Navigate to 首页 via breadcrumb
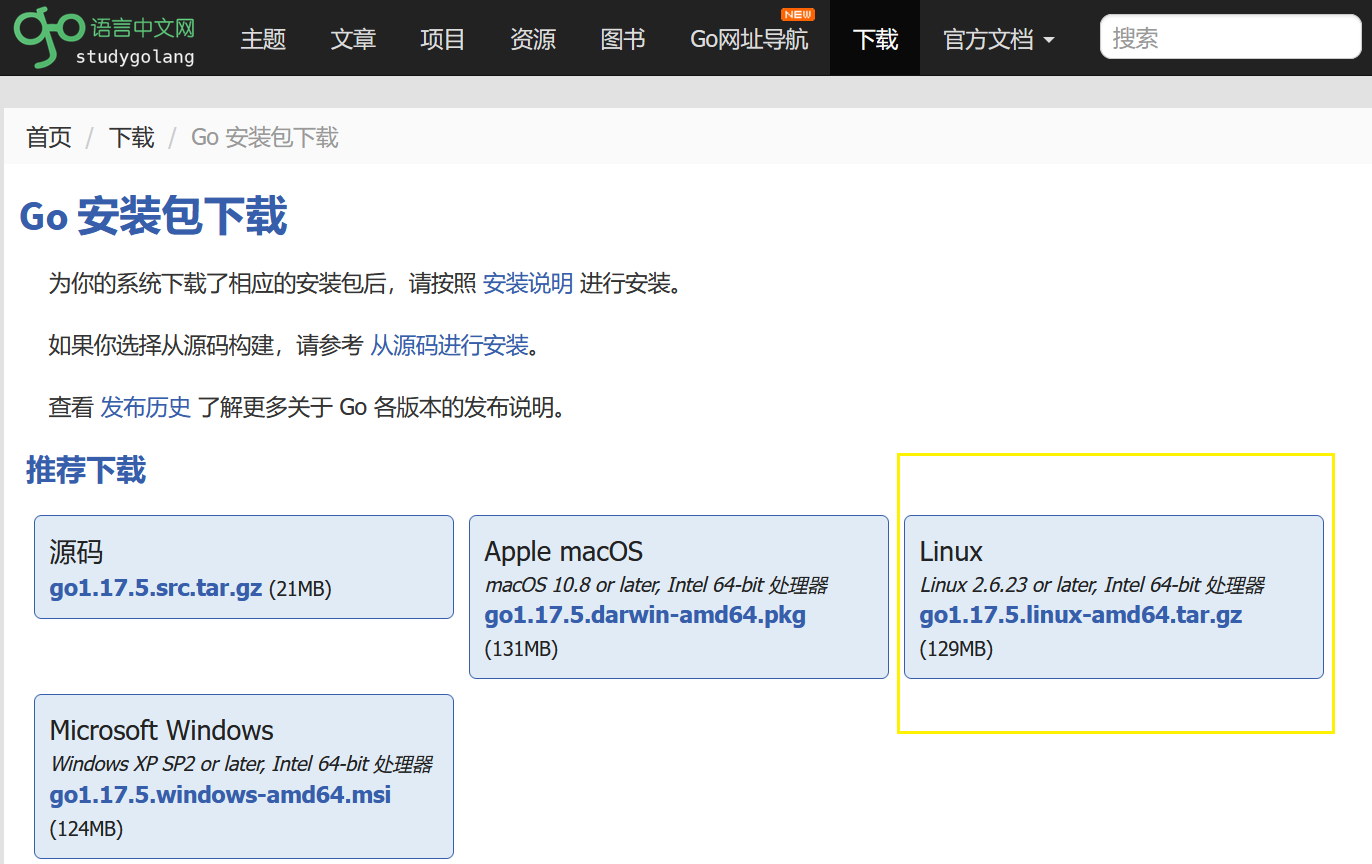Viewport: 1372px width, 864px height. (48, 137)
